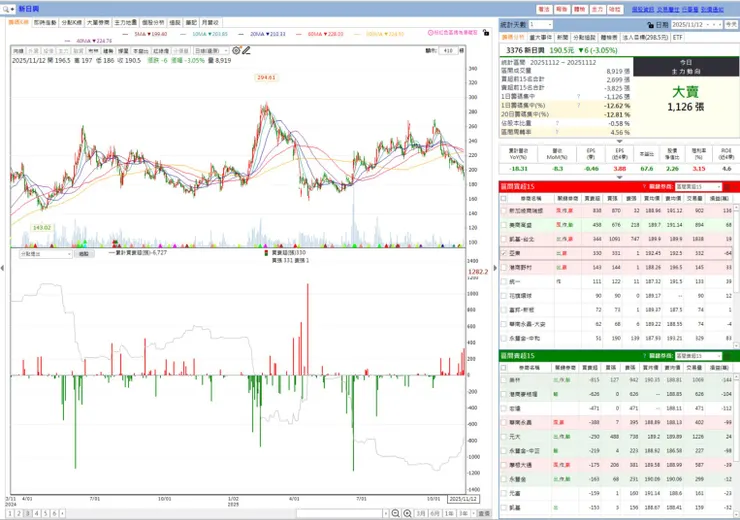
Task: Switch to the 個股分析 tab
Action: (x=153, y=23)
